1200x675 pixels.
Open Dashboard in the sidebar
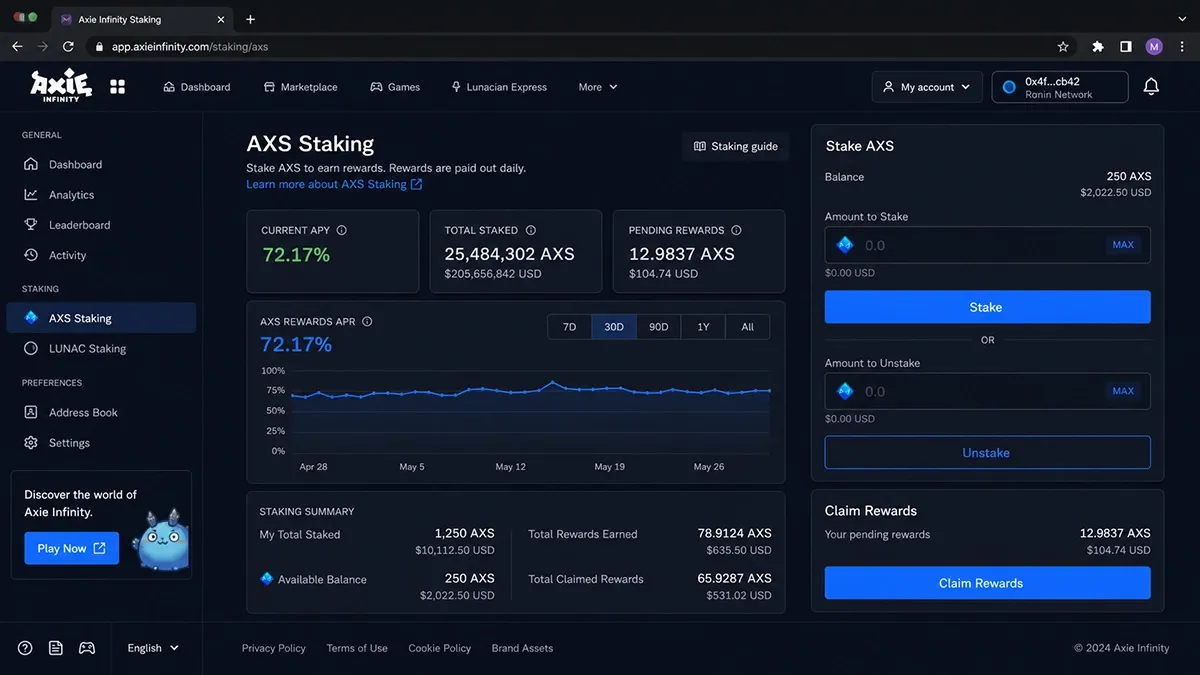coord(101,164)
